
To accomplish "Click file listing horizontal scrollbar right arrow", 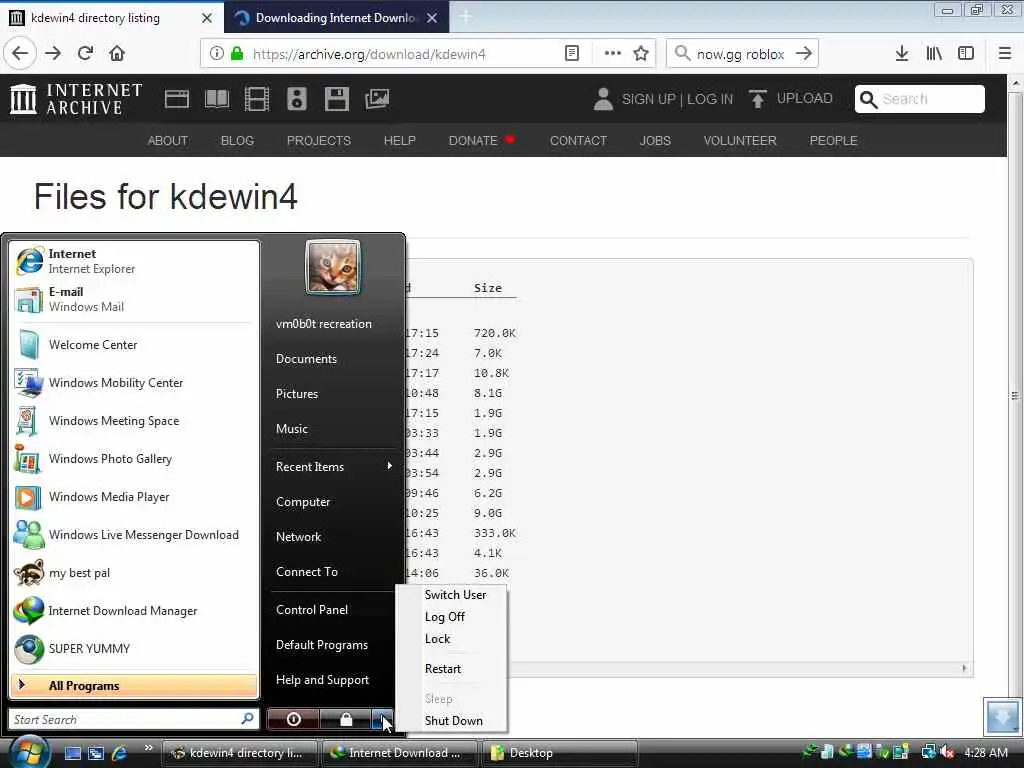I will point(965,668).
